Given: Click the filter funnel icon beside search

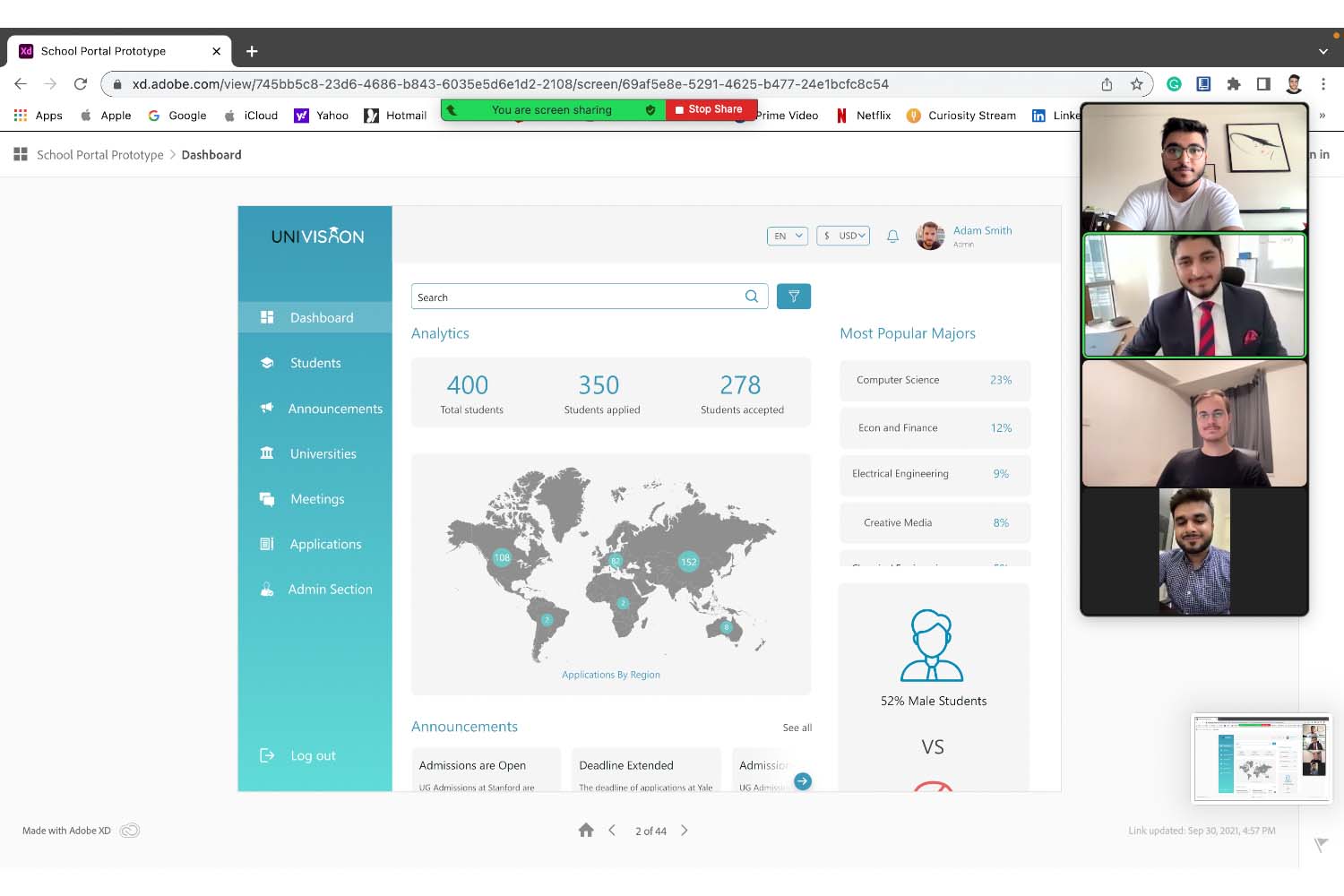Looking at the screenshot, I should coord(793,297).
